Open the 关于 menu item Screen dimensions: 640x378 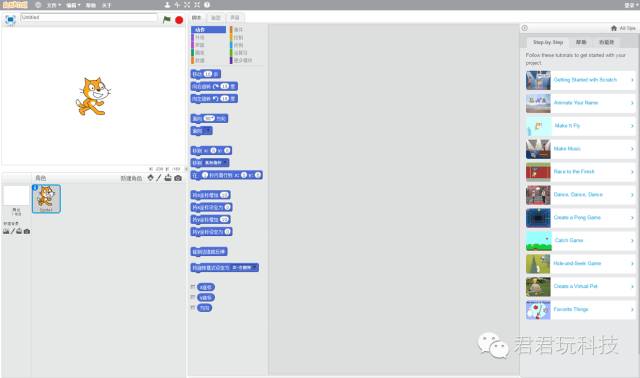[107, 5]
